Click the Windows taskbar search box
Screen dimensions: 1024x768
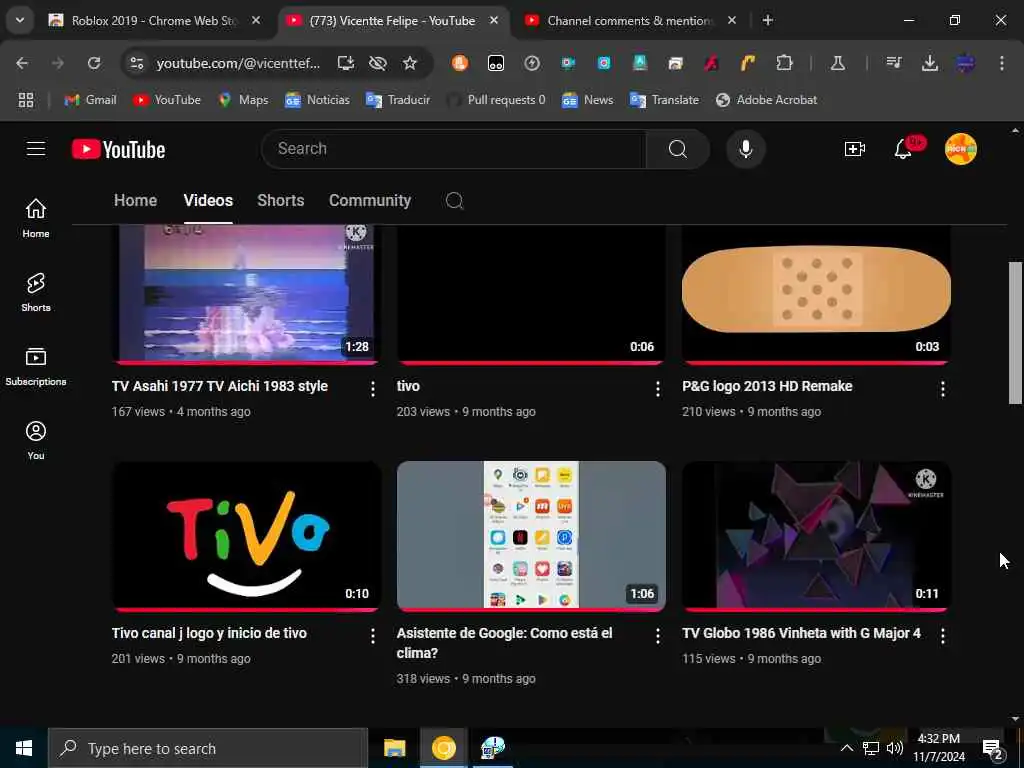[208, 748]
